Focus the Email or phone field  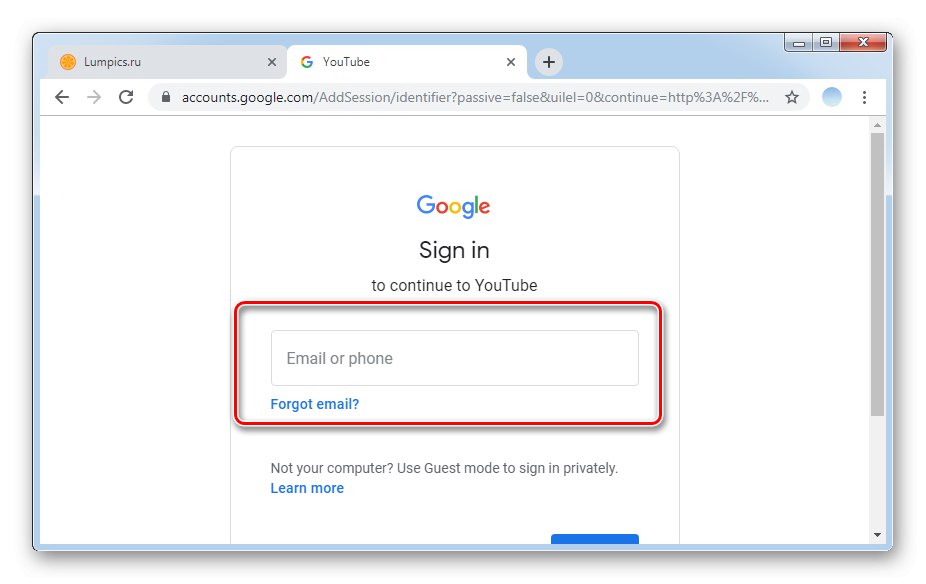(x=455, y=358)
